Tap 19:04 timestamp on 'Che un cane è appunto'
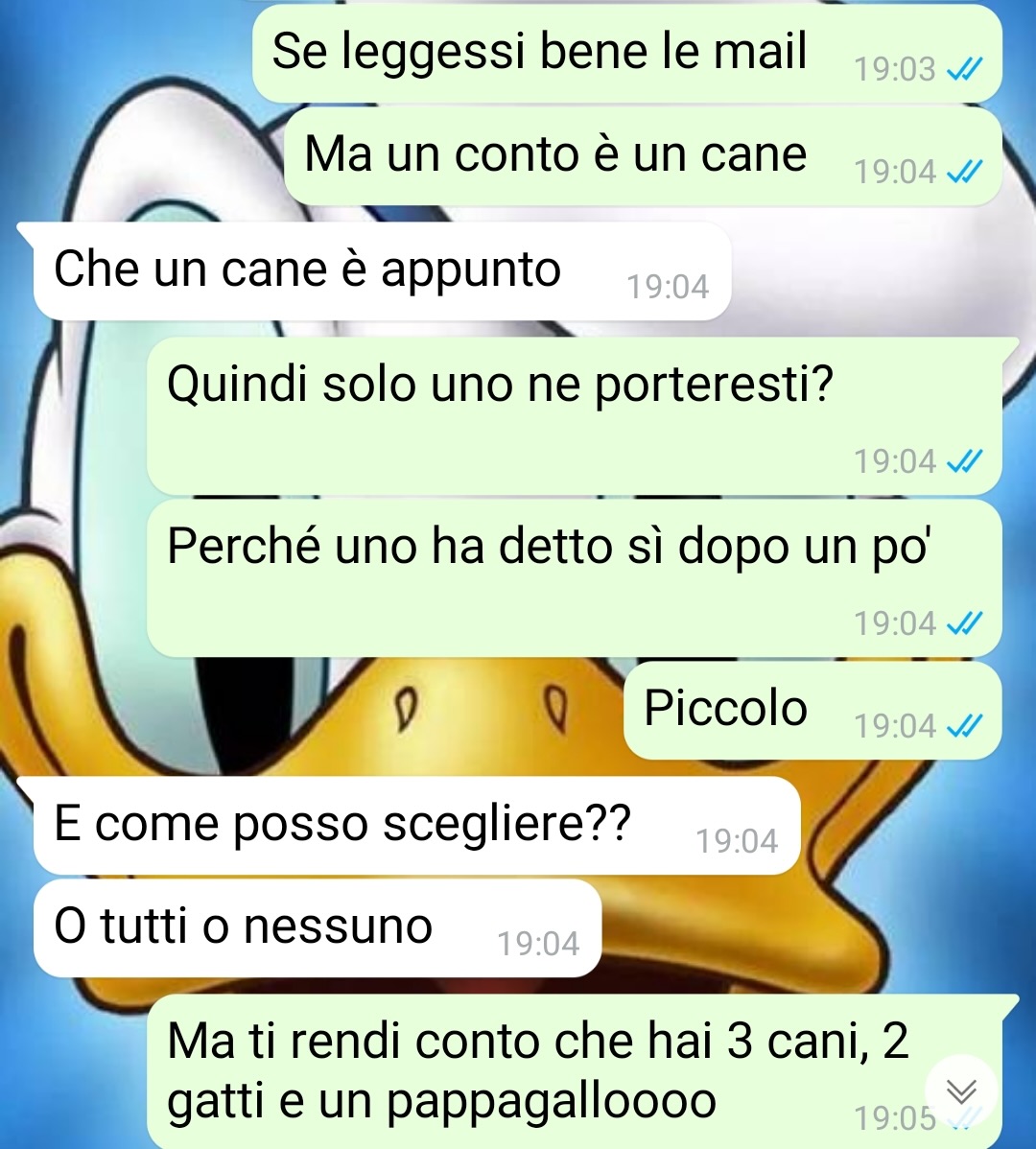 668,287
